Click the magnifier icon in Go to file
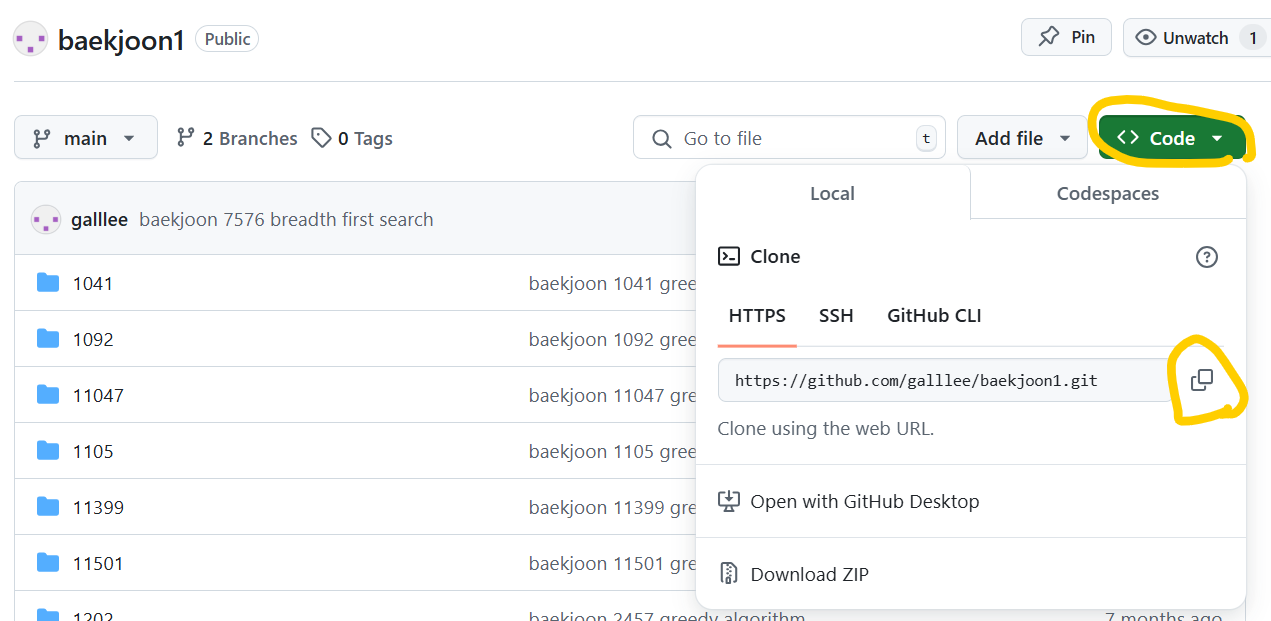 [661, 139]
